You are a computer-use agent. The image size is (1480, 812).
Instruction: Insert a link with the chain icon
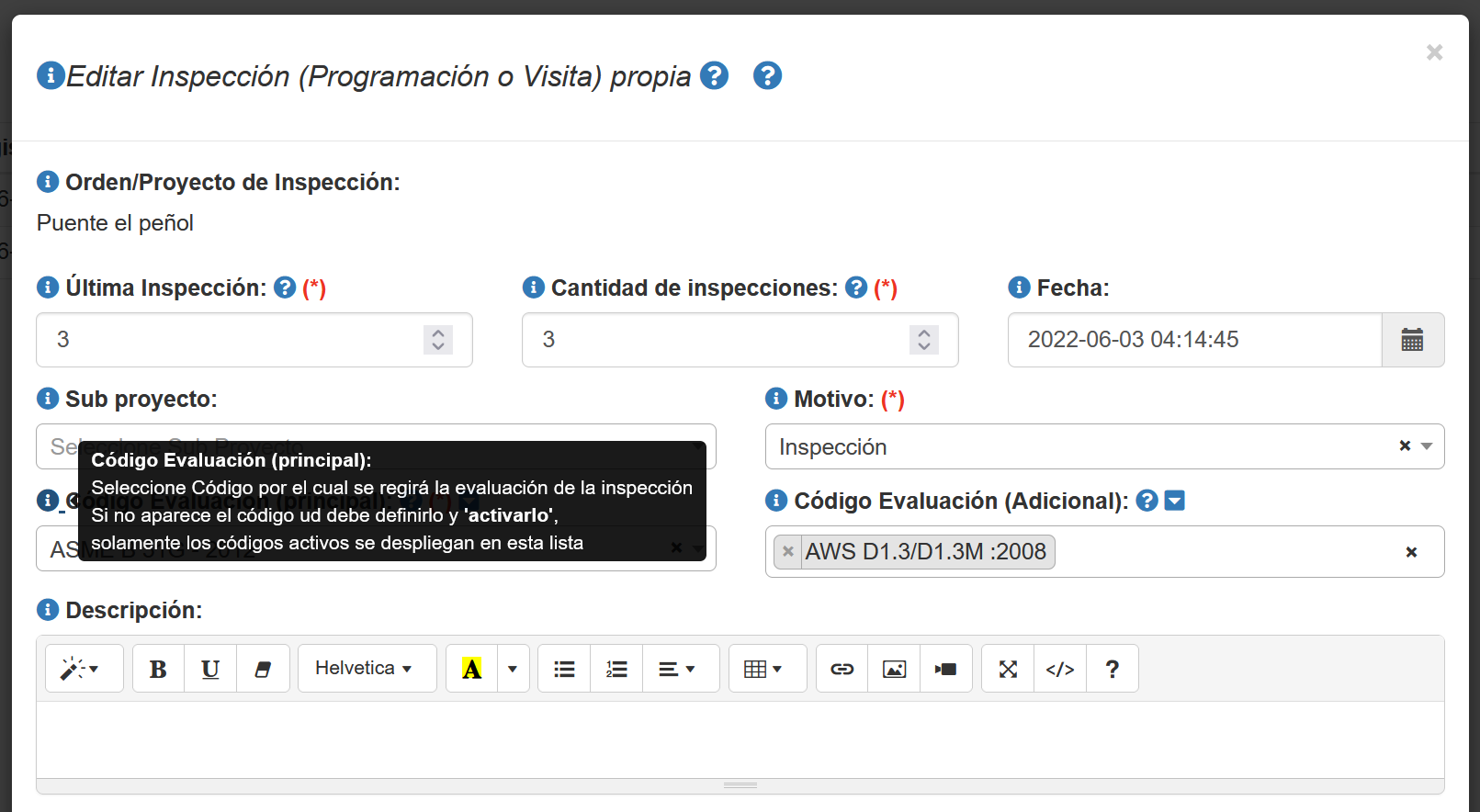[842, 669]
